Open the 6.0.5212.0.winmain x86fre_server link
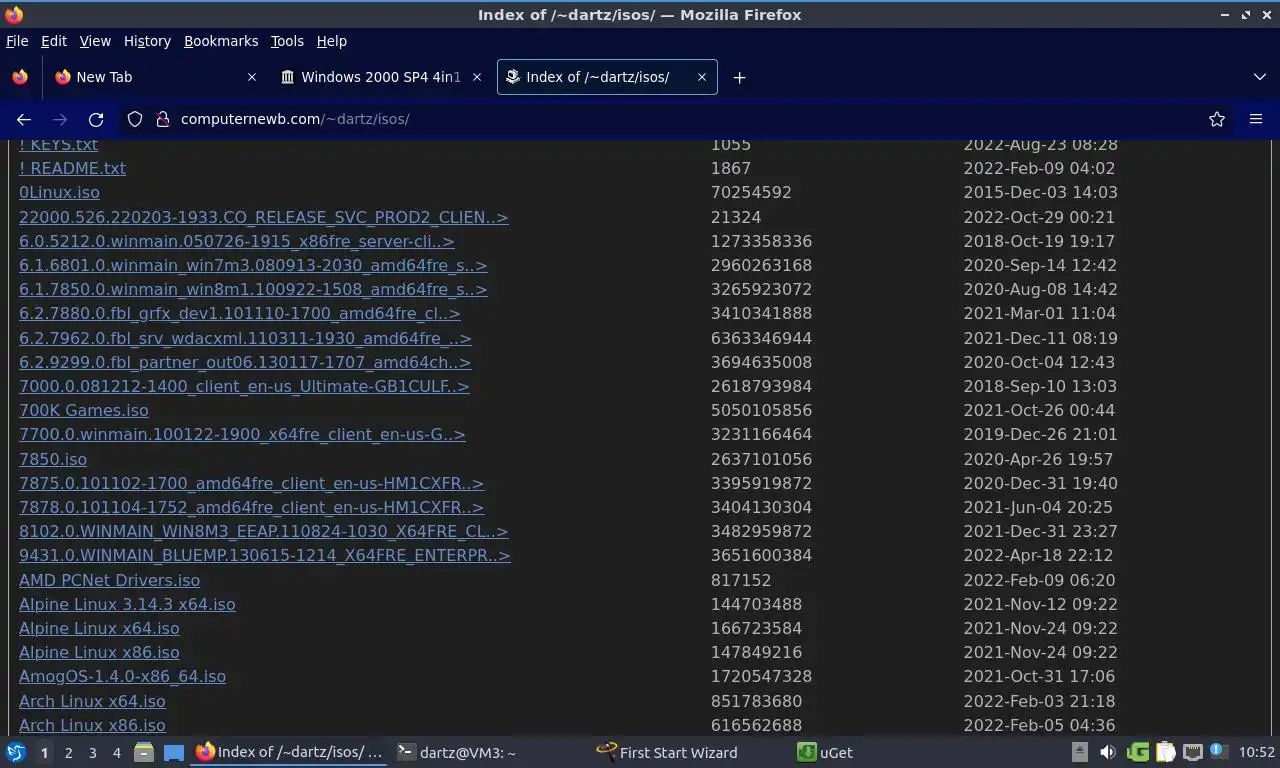 pos(236,241)
